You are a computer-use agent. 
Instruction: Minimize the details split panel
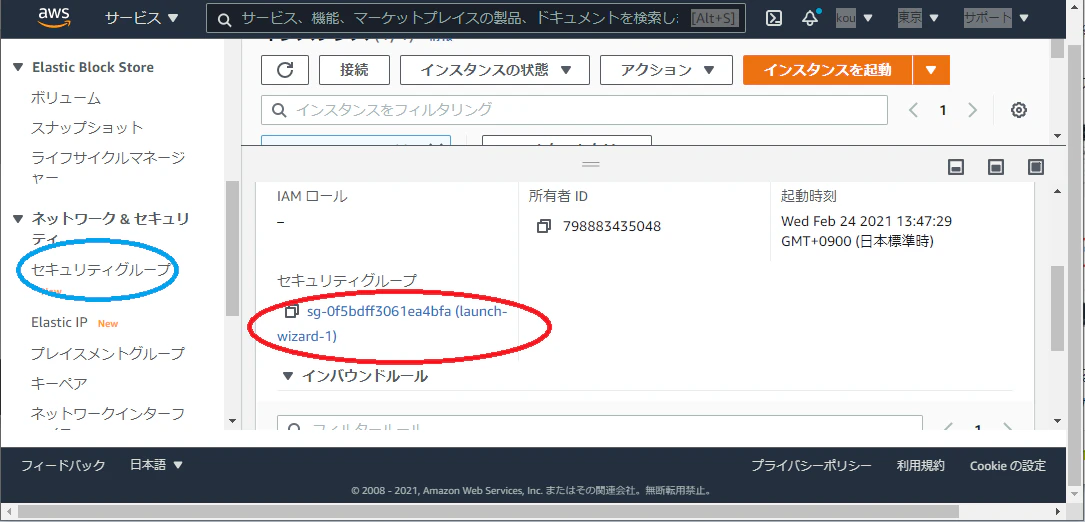[x=956, y=167]
